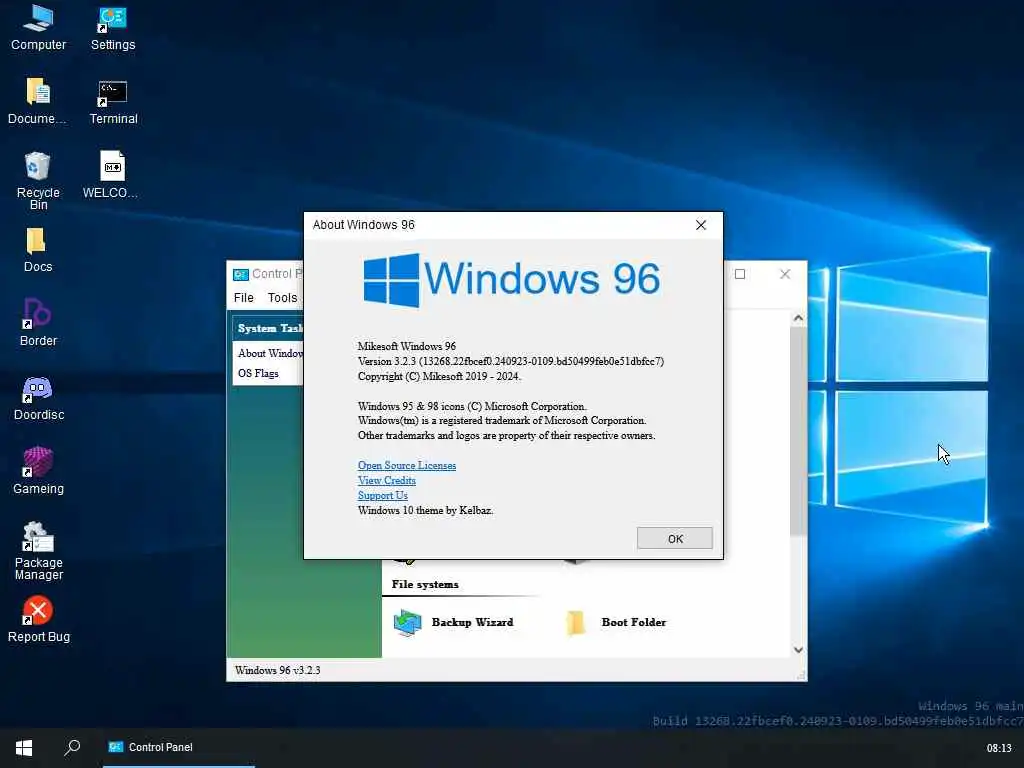This screenshot has width=1024, height=768.
Task: Open the Settings desktop shortcut
Action: coord(113,27)
